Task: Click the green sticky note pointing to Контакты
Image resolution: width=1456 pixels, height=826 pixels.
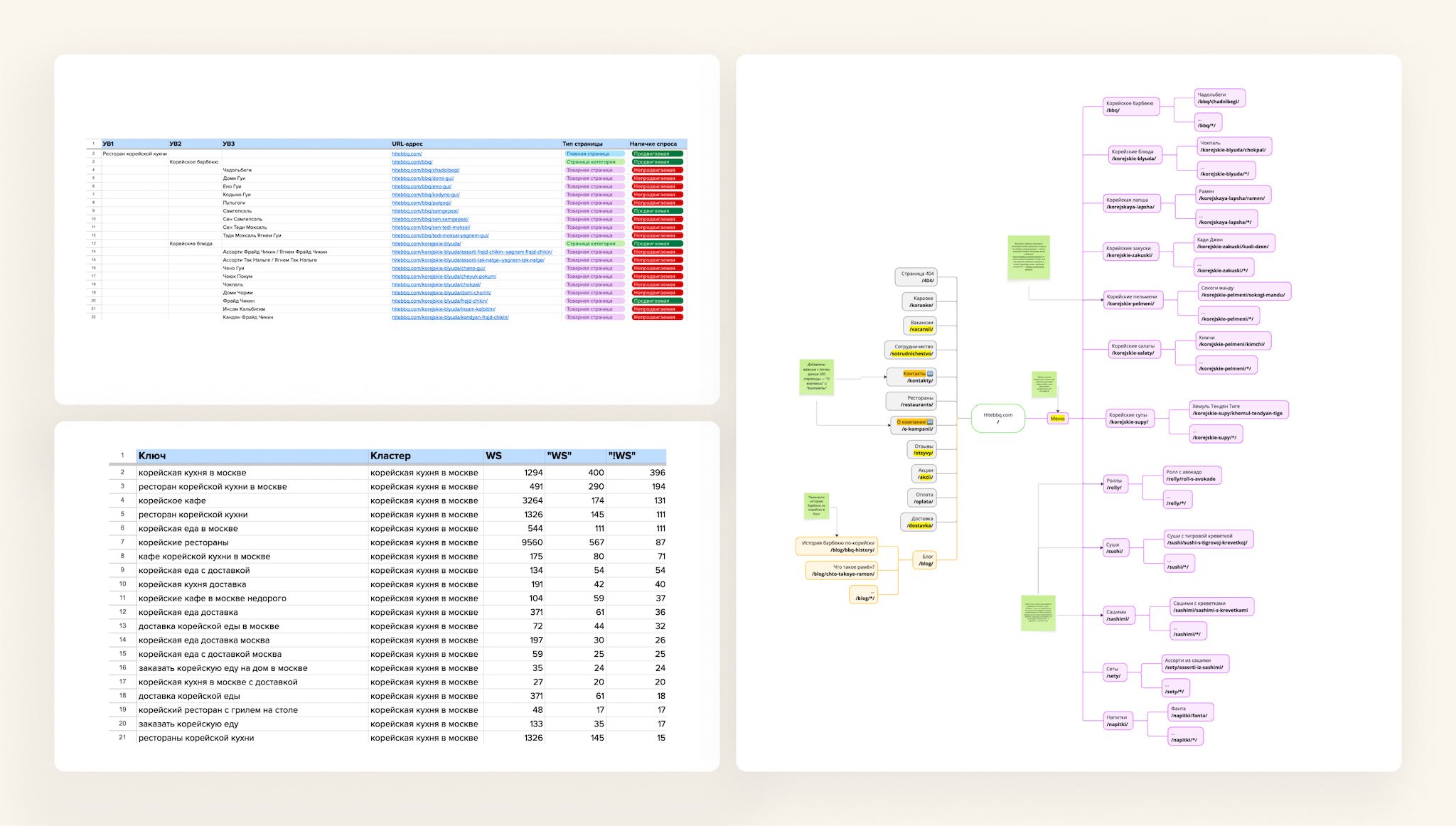Action: (x=816, y=377)
